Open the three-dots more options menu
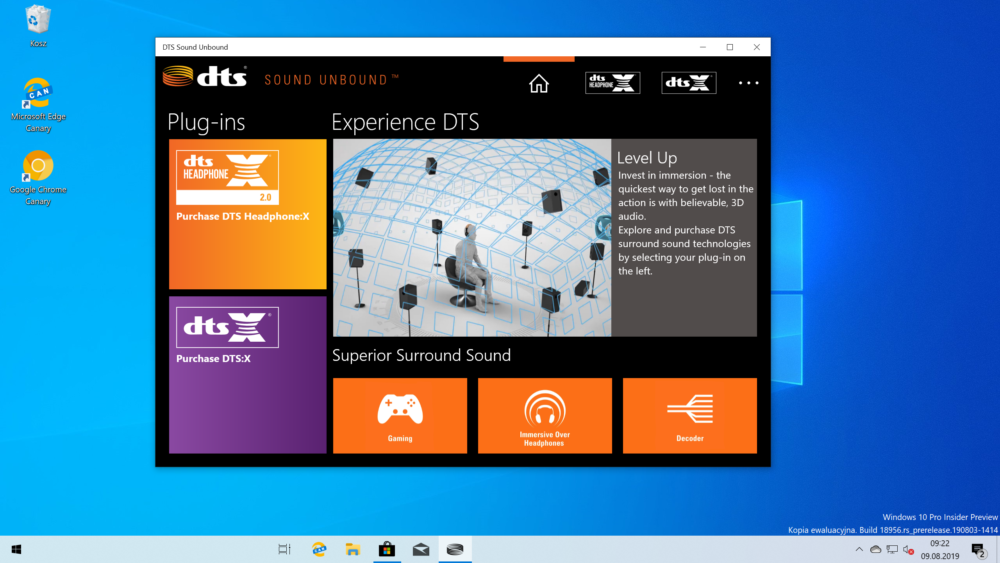The image size is (1000, 563). click(748, 83)
